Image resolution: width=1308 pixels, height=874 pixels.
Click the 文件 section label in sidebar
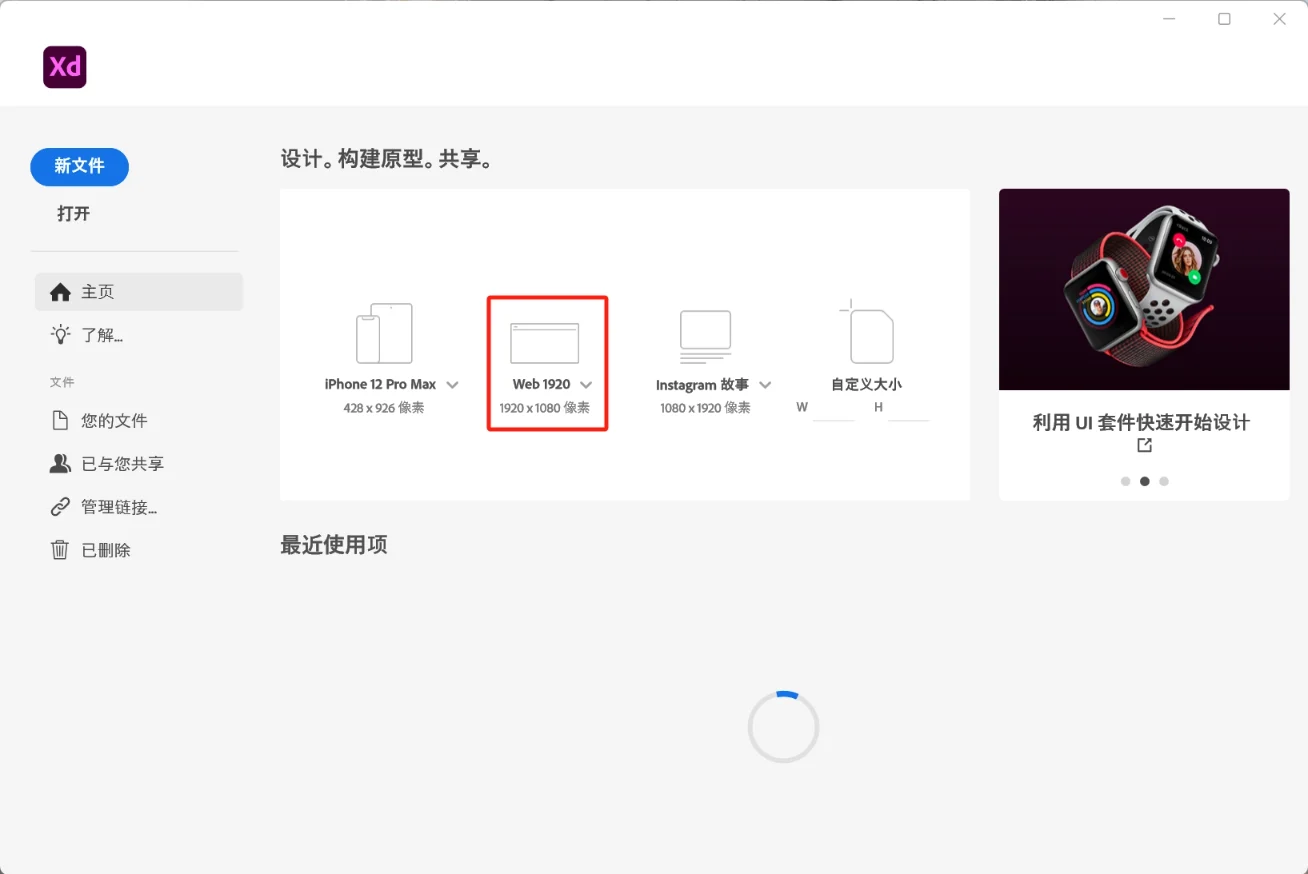[x=62, y=382]
